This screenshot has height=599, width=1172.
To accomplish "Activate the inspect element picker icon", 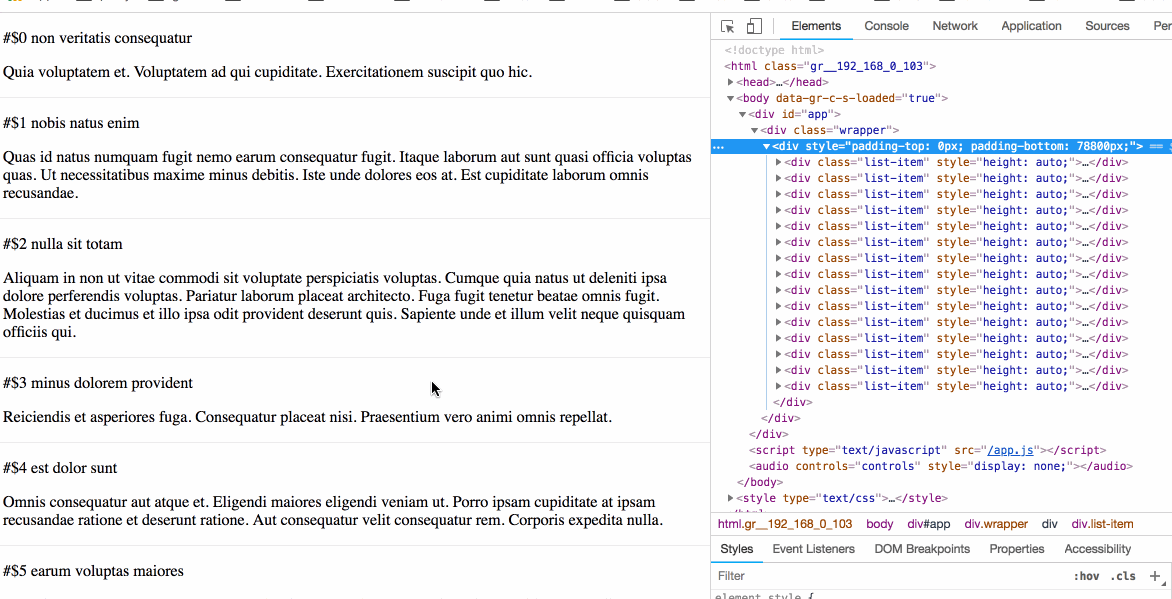I will click(728, 26).
